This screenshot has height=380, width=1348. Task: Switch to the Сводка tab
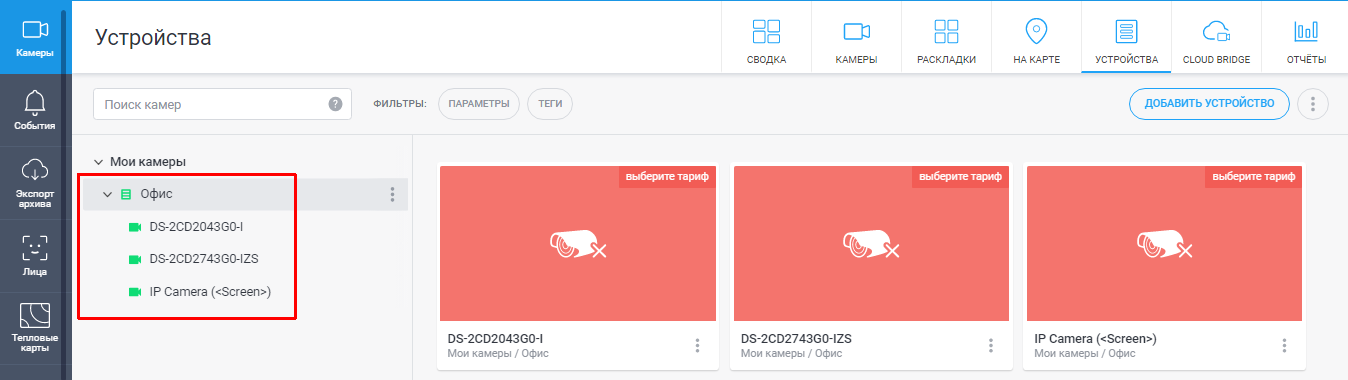click(766, 38)
